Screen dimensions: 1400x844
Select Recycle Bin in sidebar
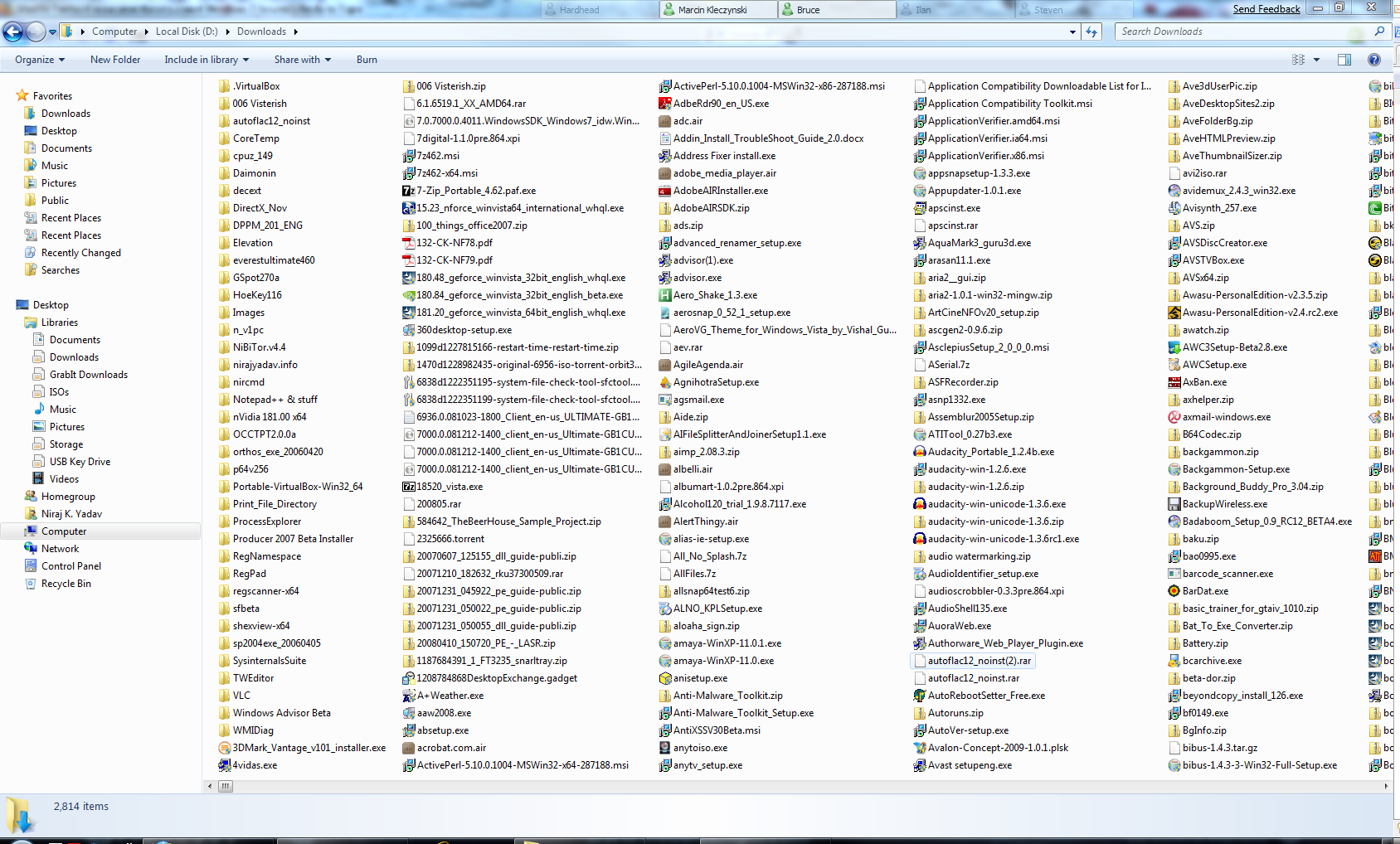(x=66, y=584)
